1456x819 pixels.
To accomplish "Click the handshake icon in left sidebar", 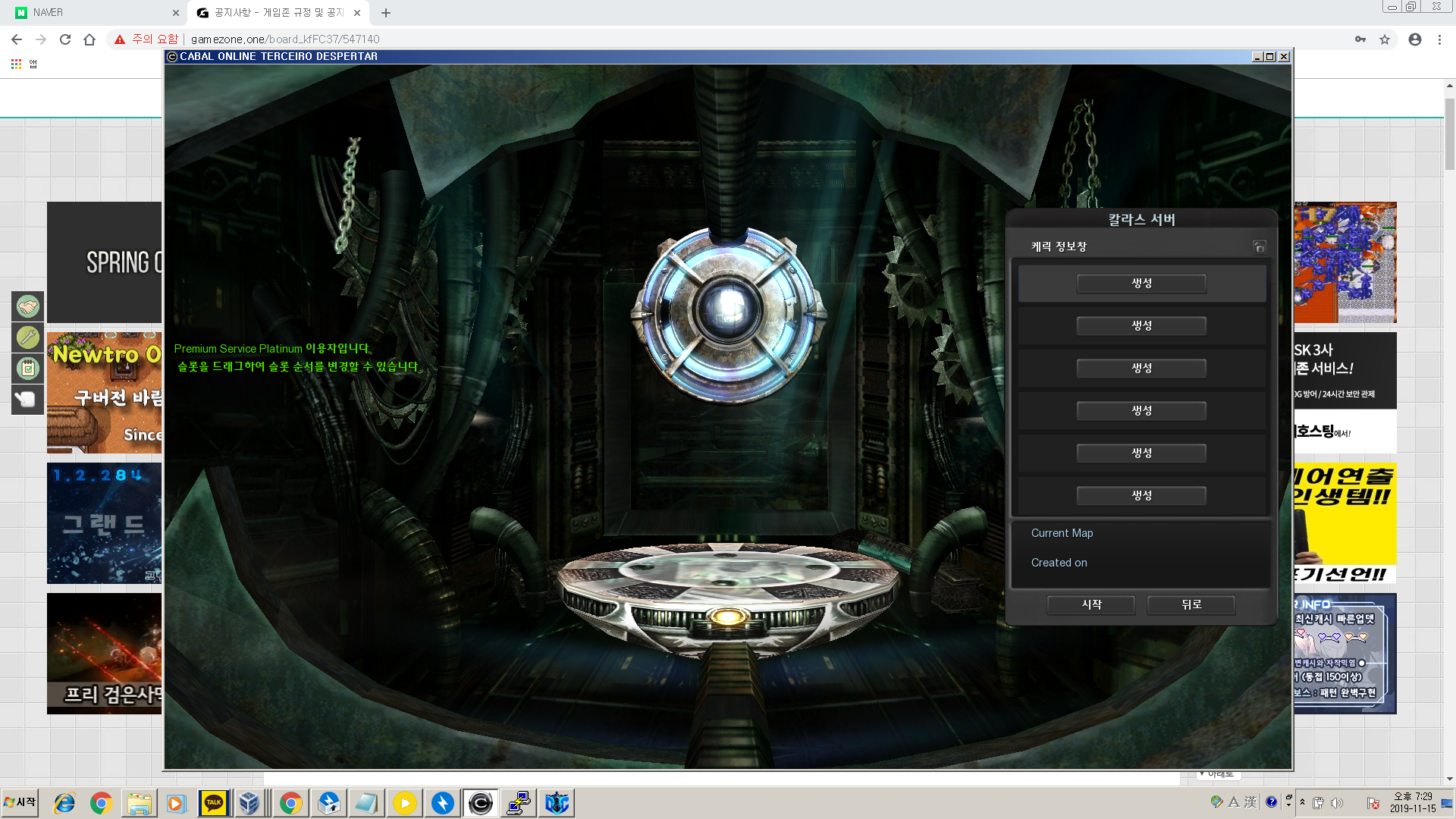I will 28,306.
